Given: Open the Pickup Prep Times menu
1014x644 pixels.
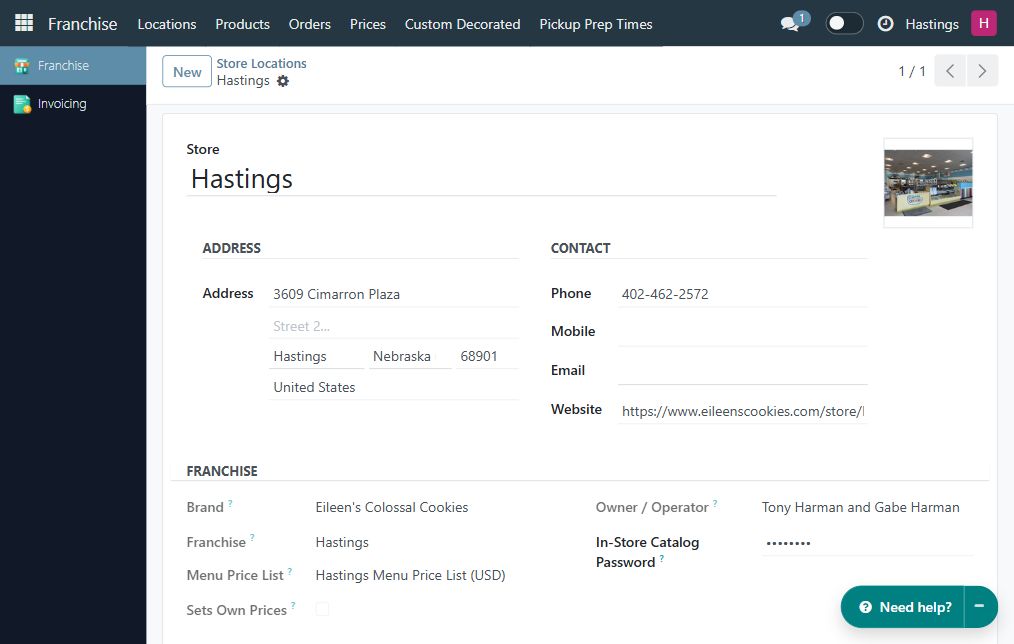Looking at the screenshot, I should click(x=596, y=24).
